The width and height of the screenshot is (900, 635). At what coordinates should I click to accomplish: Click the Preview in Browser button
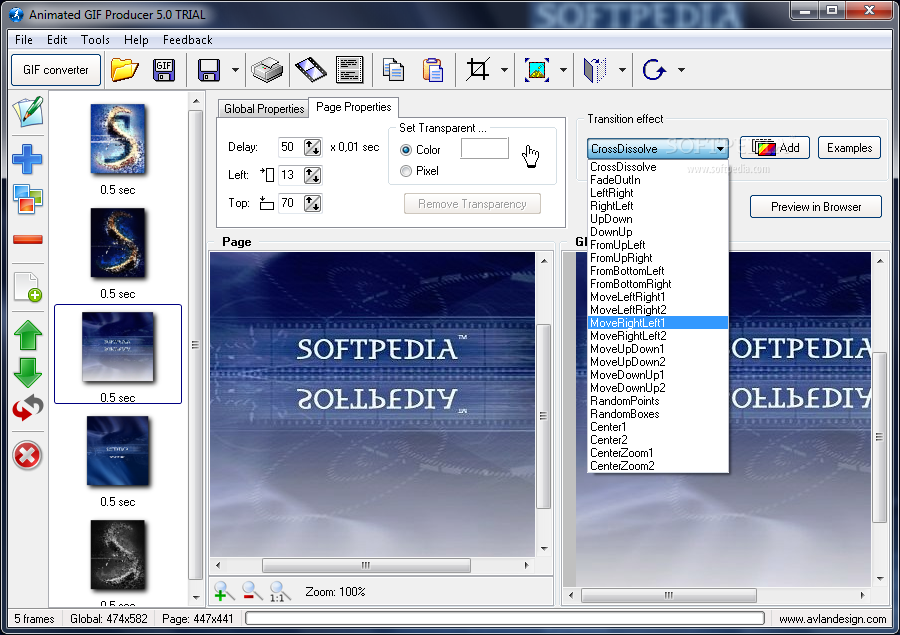pos(816,207)
